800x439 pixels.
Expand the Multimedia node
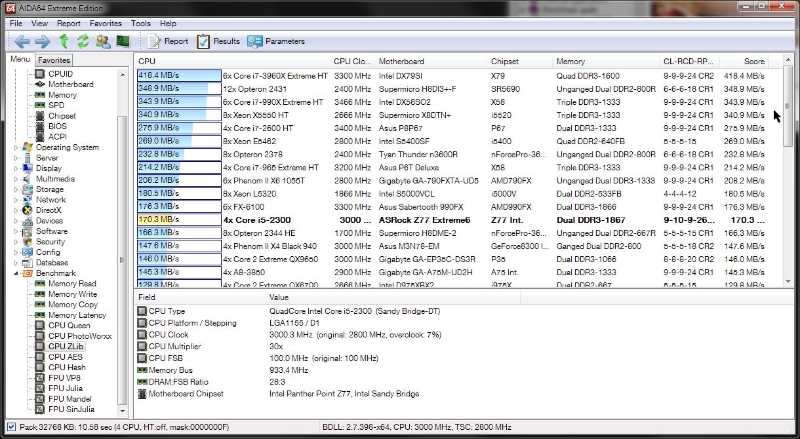[x=16, y=179]
